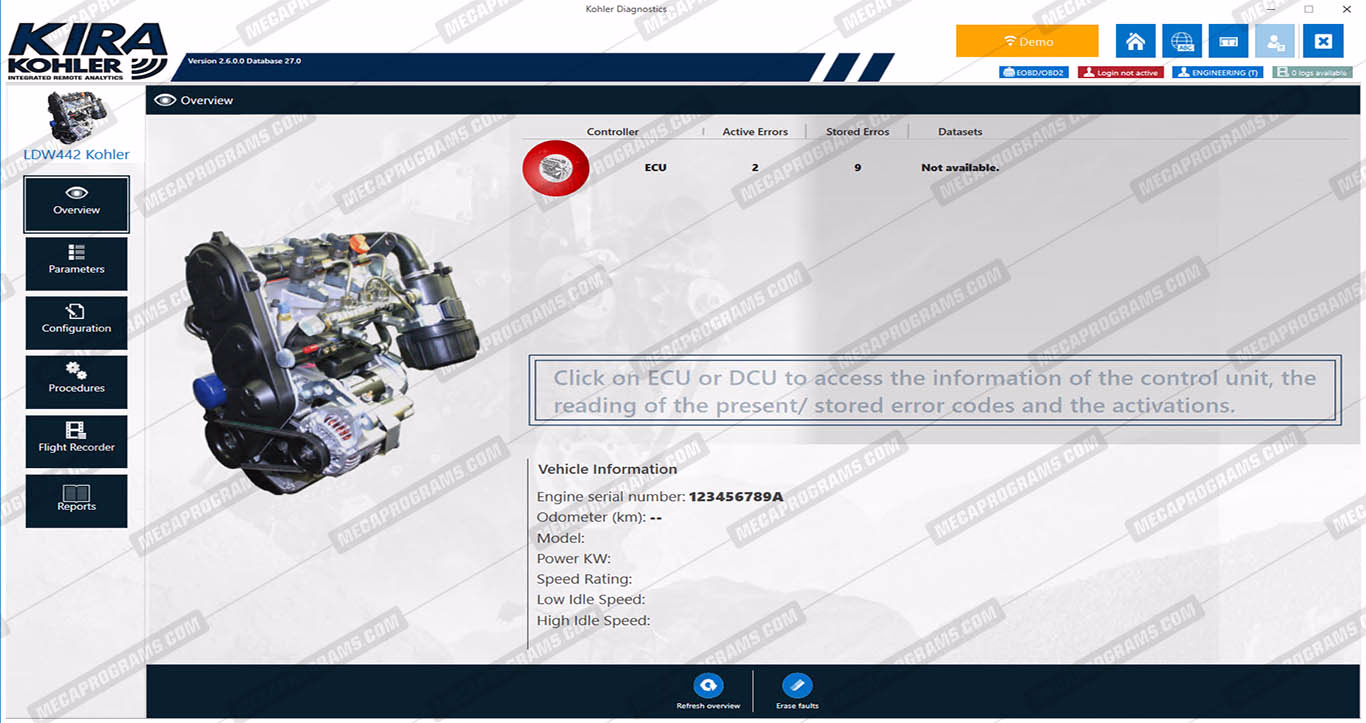Screen dimensions: 1366x723
Task: Click the Refresh overview button
Action: click(708, 691)
